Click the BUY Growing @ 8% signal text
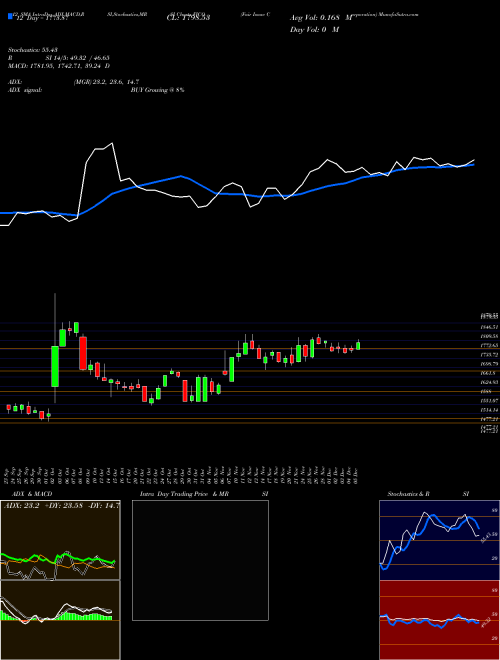The image size is (500, 660). [x=157, y=90]
